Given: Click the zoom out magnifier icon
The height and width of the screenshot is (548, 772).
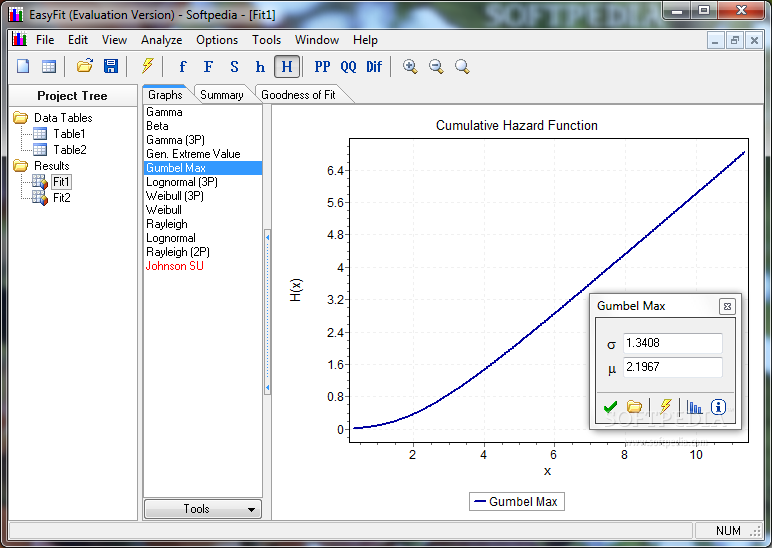Looking at the screenshot, I should [436, 66].
